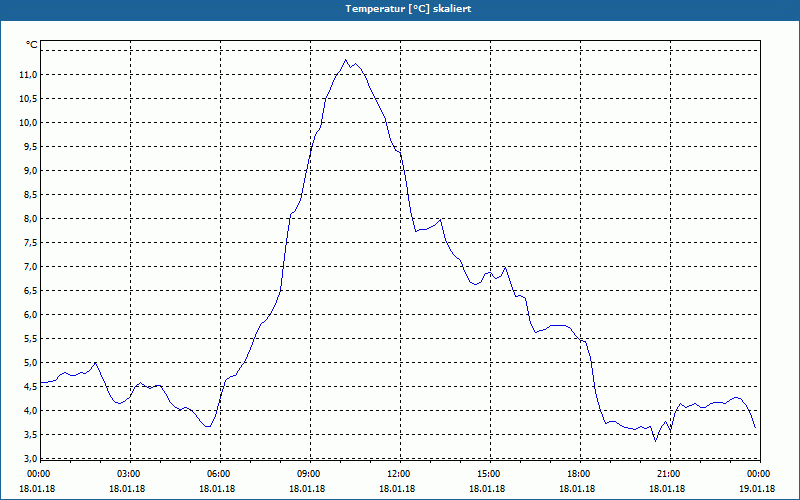Screen dimensions: 800x500
Task: Select the 4,0 y-axis label
Action: pyautogui.click(x=30, y=410)
